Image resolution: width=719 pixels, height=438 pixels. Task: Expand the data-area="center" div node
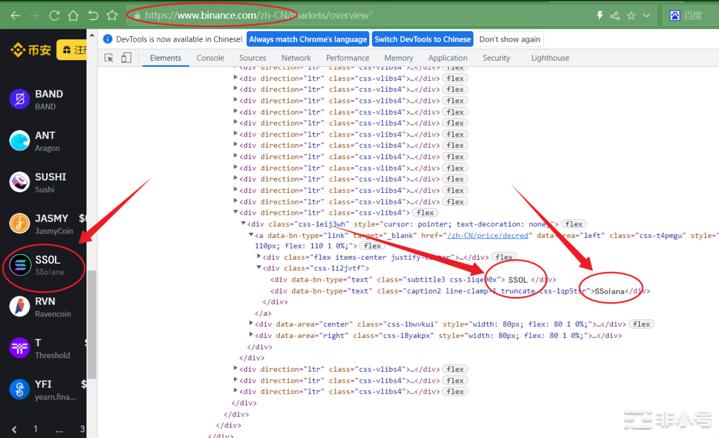coord(251,324)
